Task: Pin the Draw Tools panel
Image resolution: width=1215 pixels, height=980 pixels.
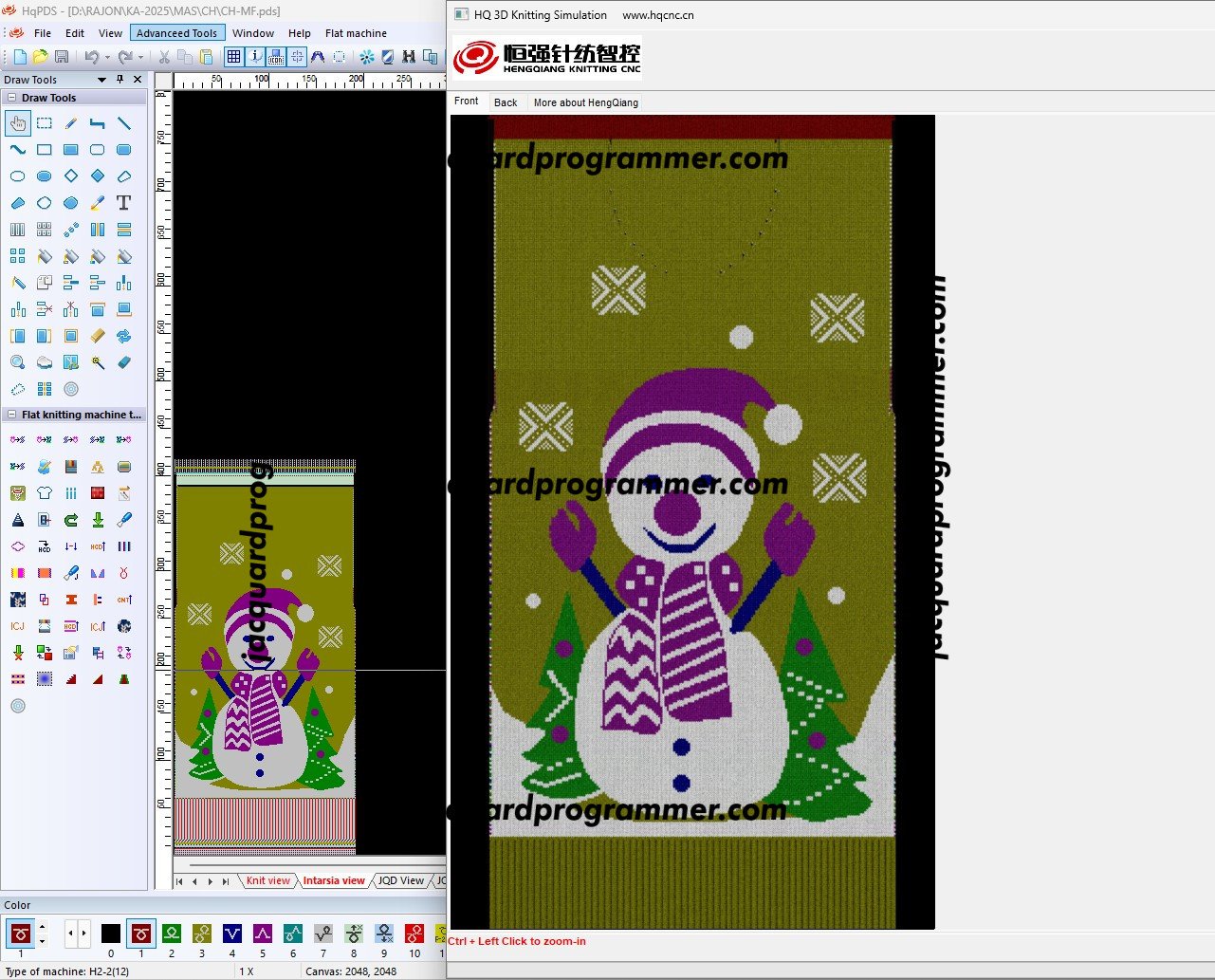Action: (120, 80)
